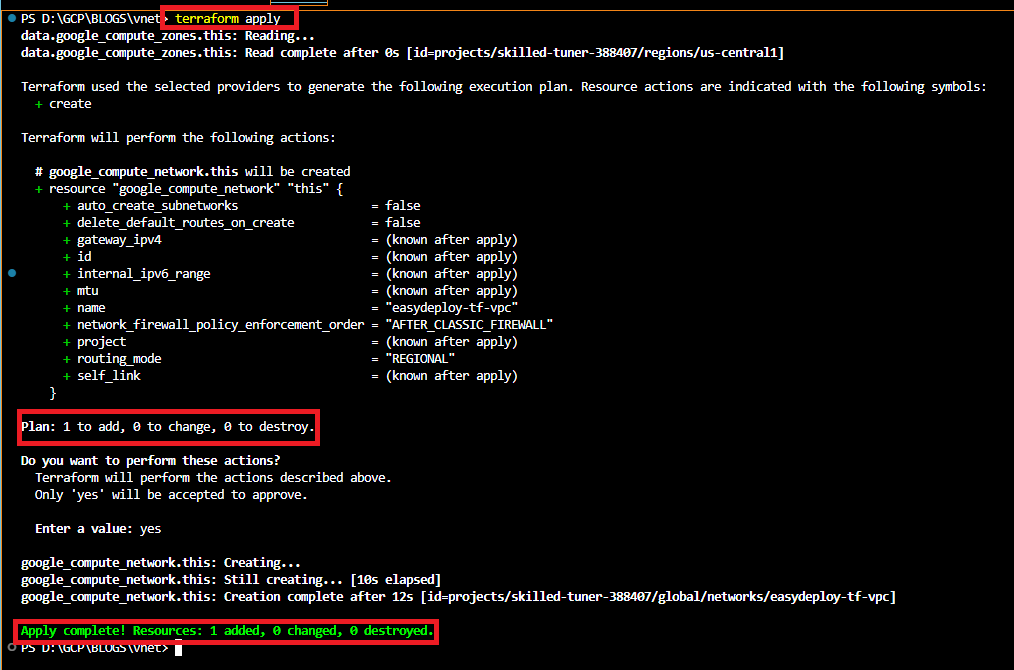
Task: Click the 'routing_mode' attribute name
Action: tap(119, 359)
